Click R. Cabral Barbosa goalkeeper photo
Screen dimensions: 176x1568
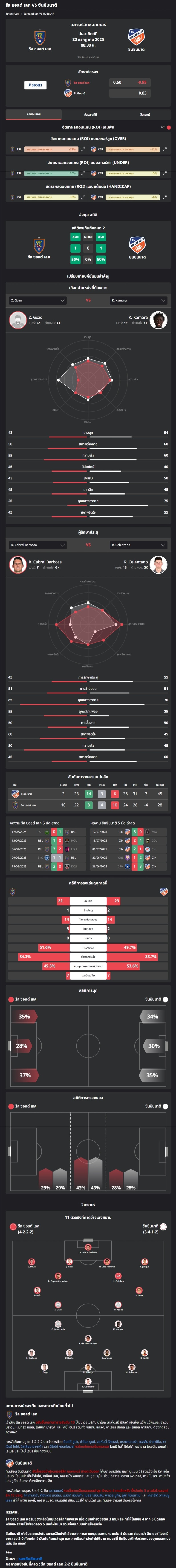tap(18, 564)
